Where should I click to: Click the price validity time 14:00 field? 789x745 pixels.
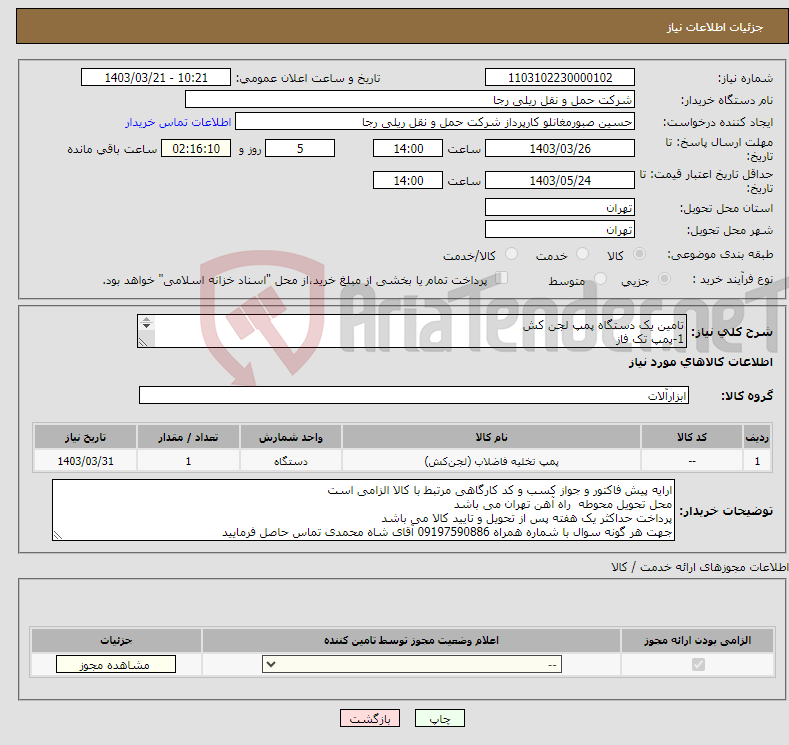(x=408, y=180)
